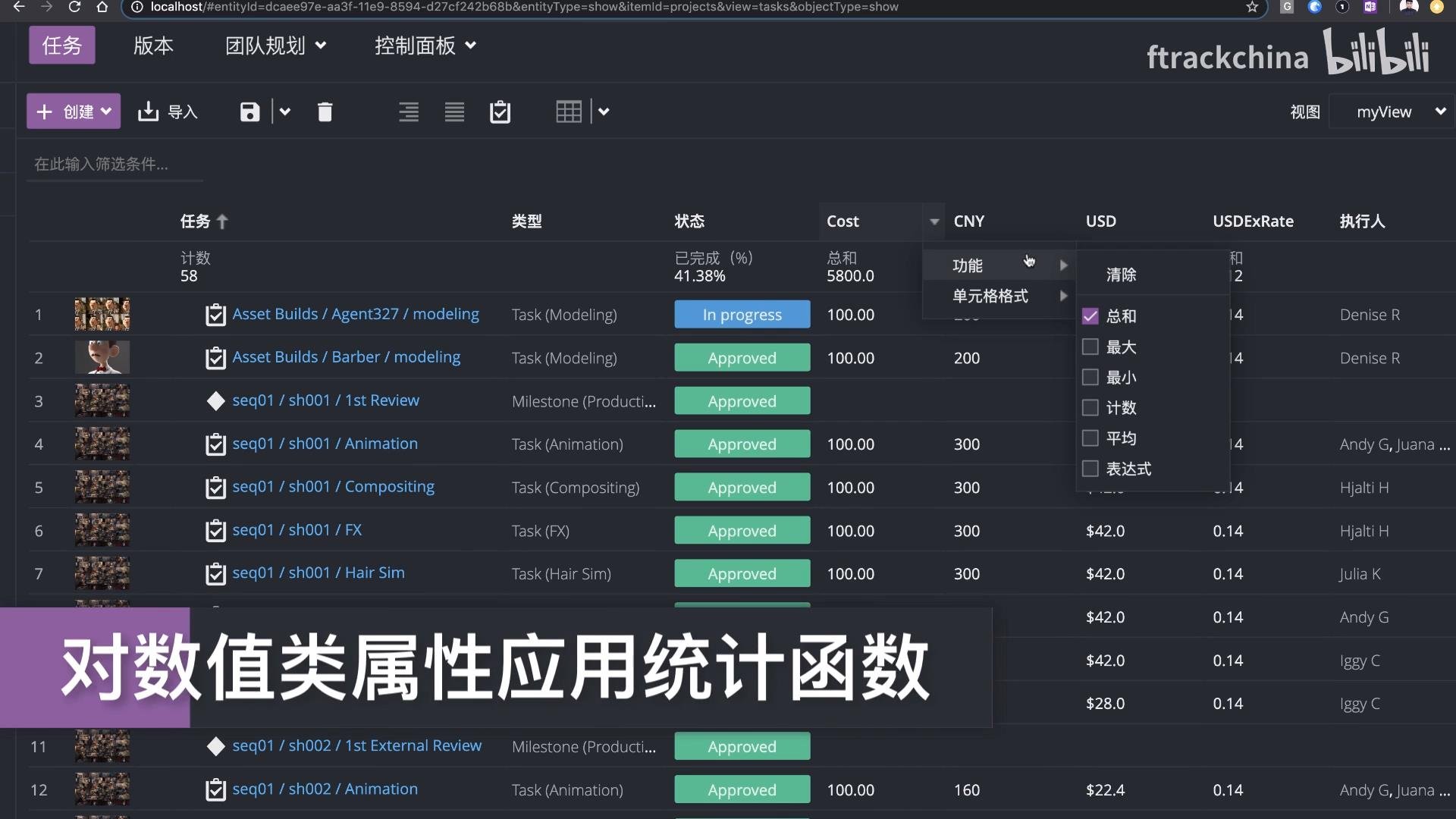Image resolution: width=1456 pixels, height=819 pixels.
Task: Save view with the floppy disk icon
Action: pyautogui.click(x=249, y=111)
